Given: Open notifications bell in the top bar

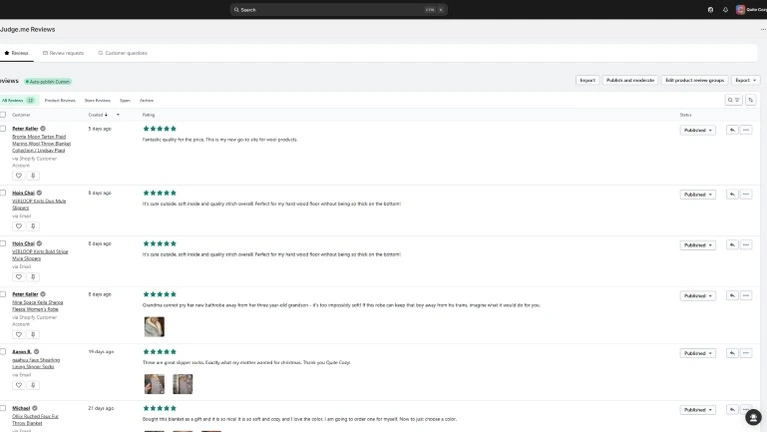Looking at the screenshot, I should click(x=725, y=9).
